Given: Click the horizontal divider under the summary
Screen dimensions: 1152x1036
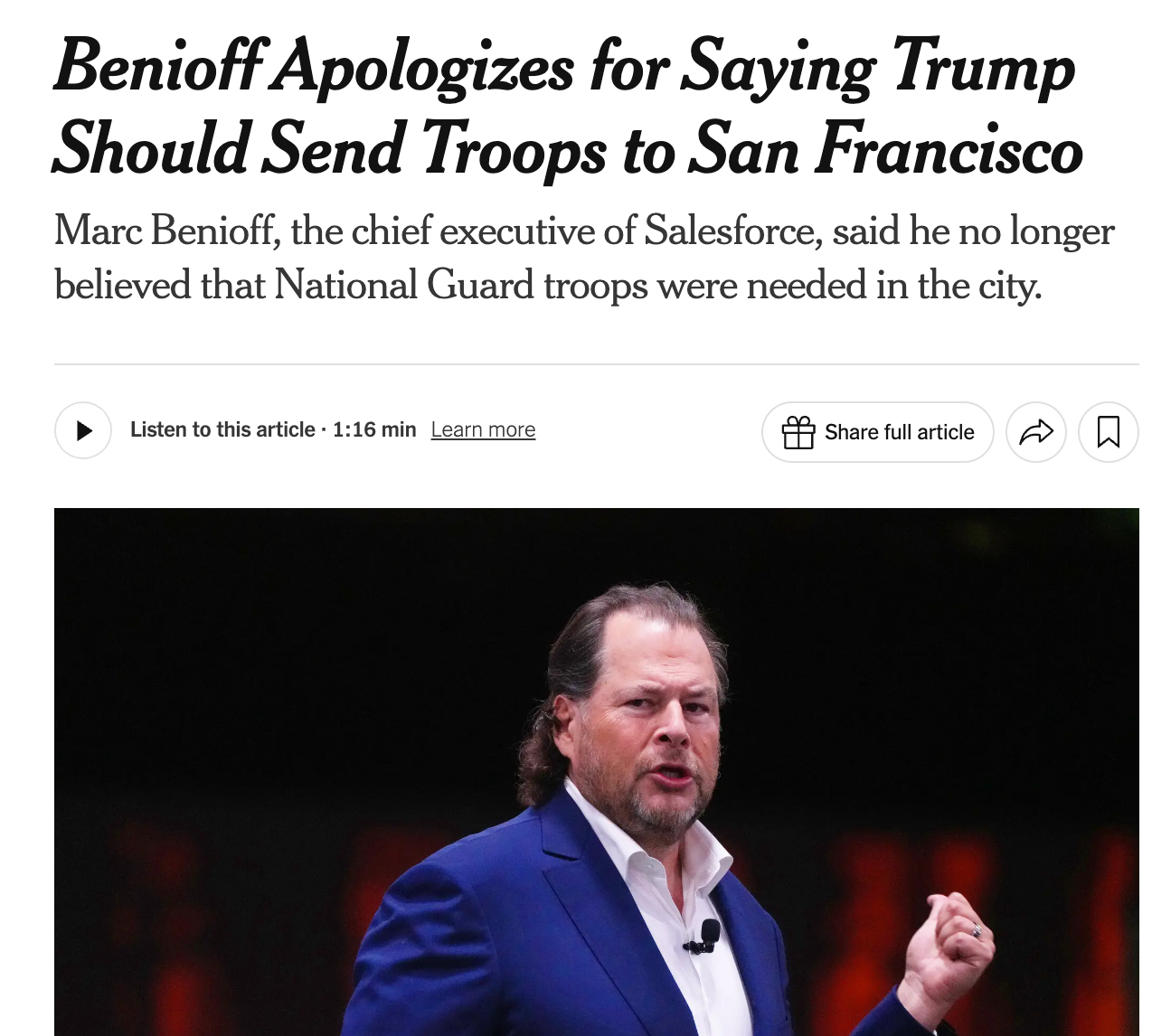Looking at the screenshot, I should coord(596,364).
